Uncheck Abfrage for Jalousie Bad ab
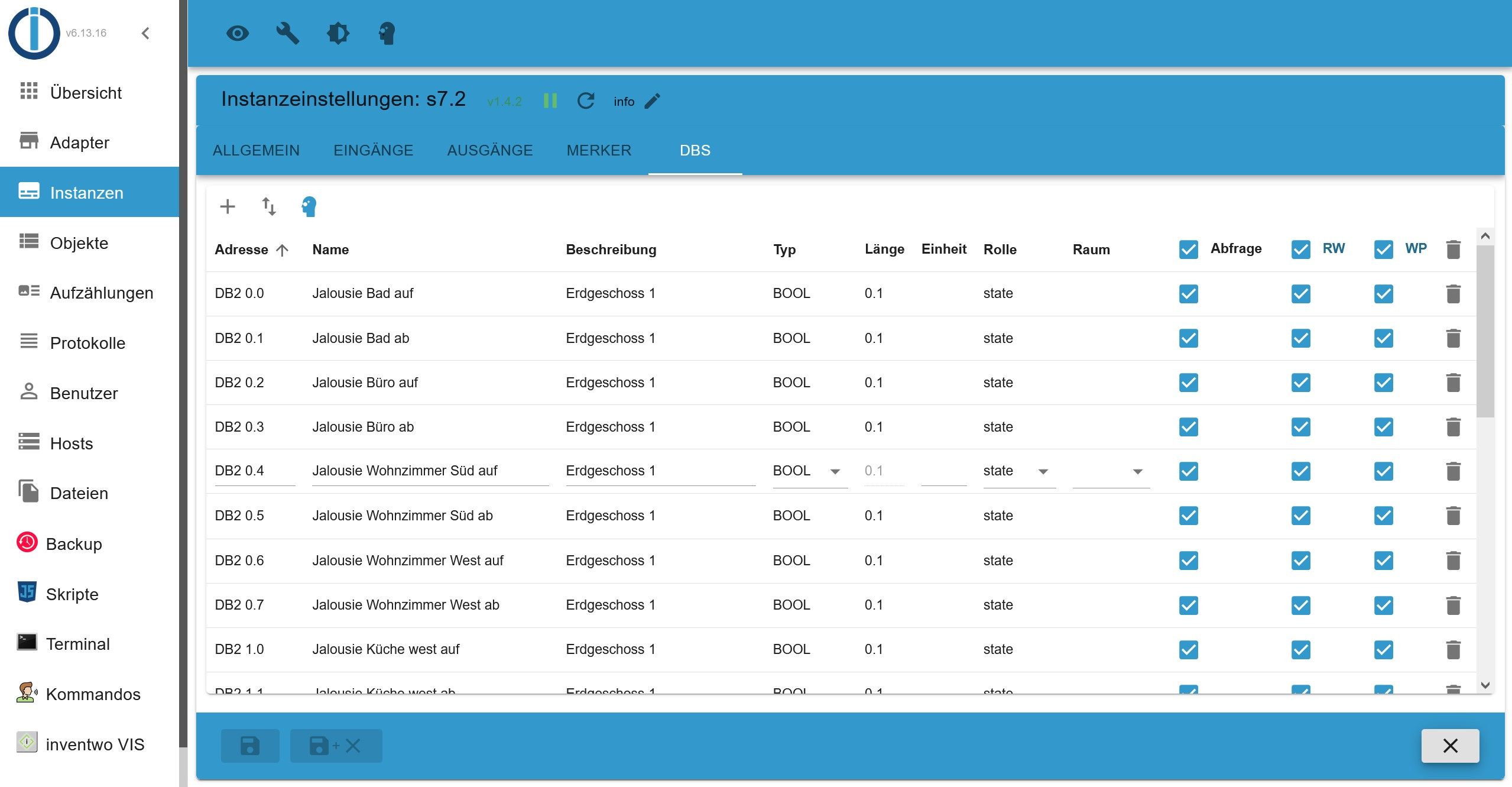Image resolution: width=1512 pixels, height=787 pixels. point(1188,338)
